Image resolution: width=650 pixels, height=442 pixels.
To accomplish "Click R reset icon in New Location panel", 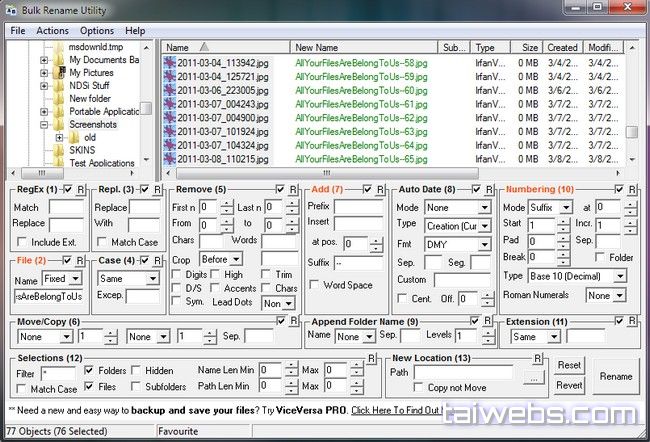I will point(538,357).
